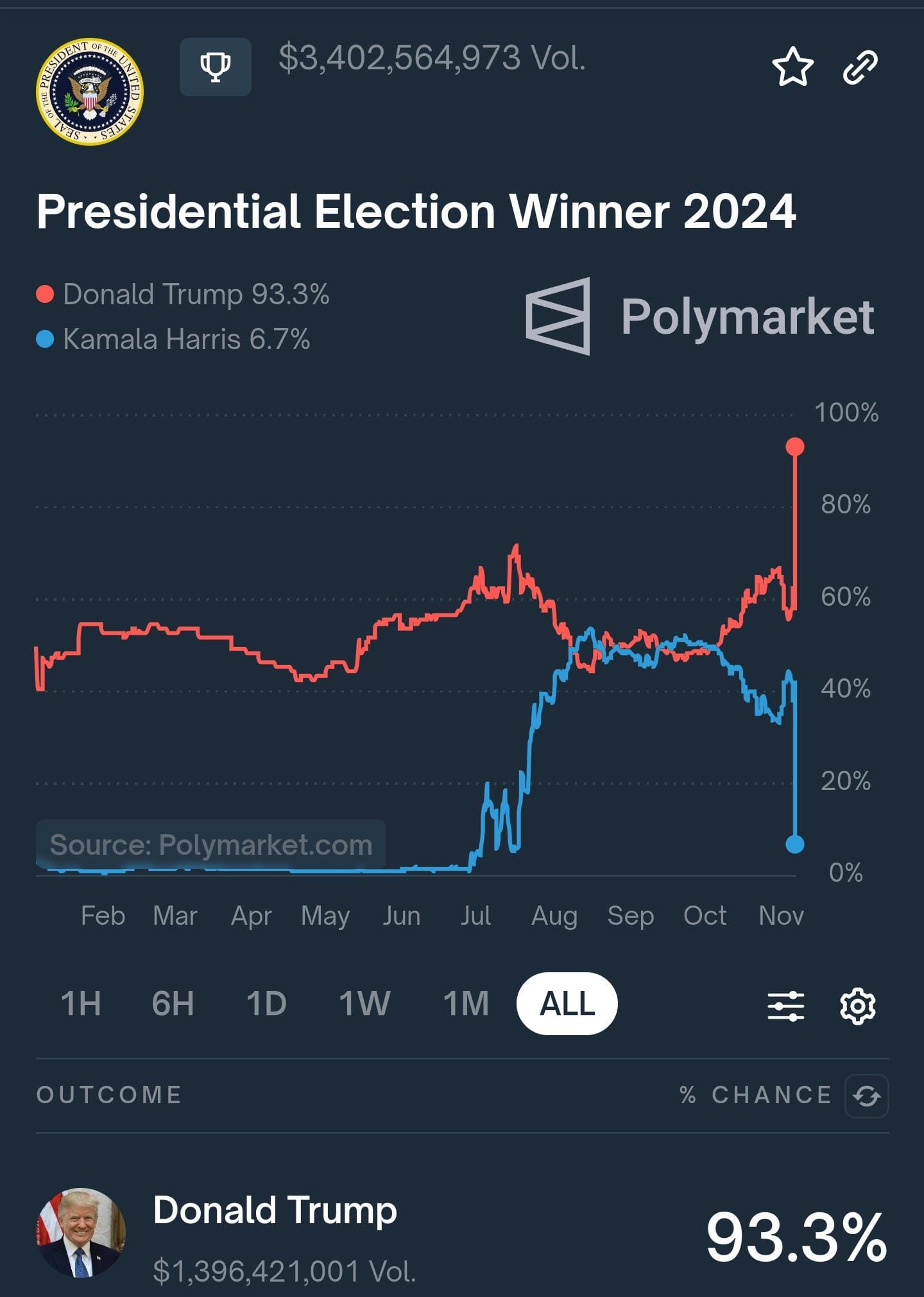
Task: Click the blue Kamala Harris legend dot
Action: coord(45,339)
